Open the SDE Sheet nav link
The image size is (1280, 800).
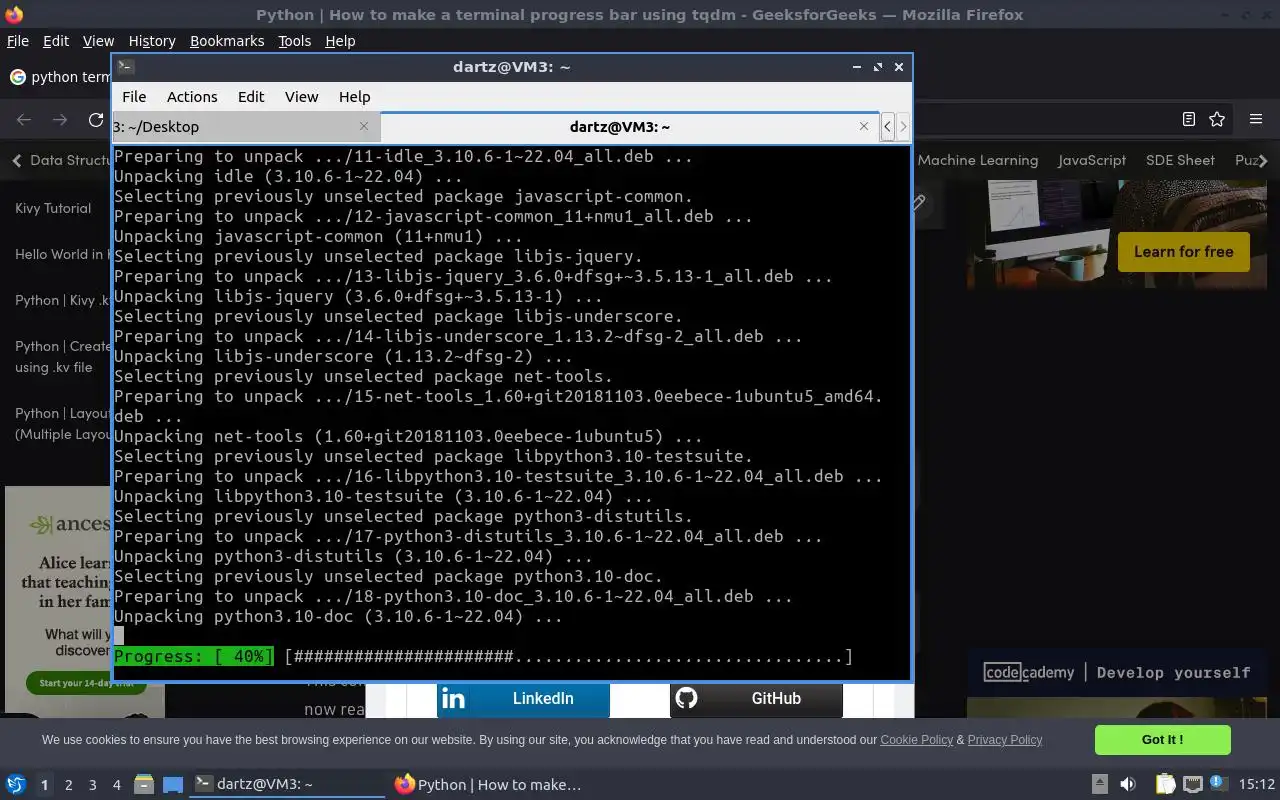pyautogui.click(x=1180, y=160)
